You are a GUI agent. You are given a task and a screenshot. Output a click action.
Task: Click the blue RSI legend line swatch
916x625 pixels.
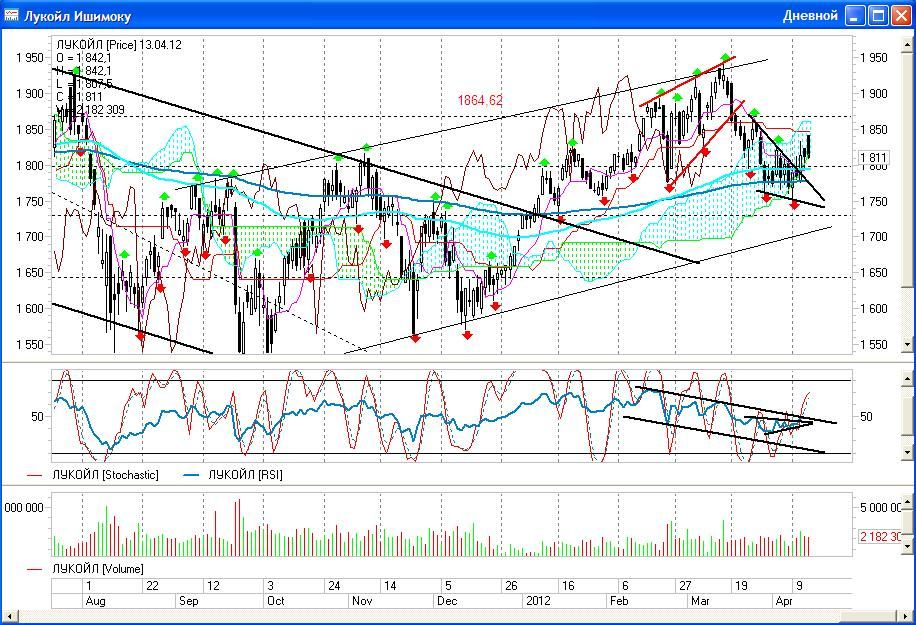pyautogui.click(x=192, y=475)
